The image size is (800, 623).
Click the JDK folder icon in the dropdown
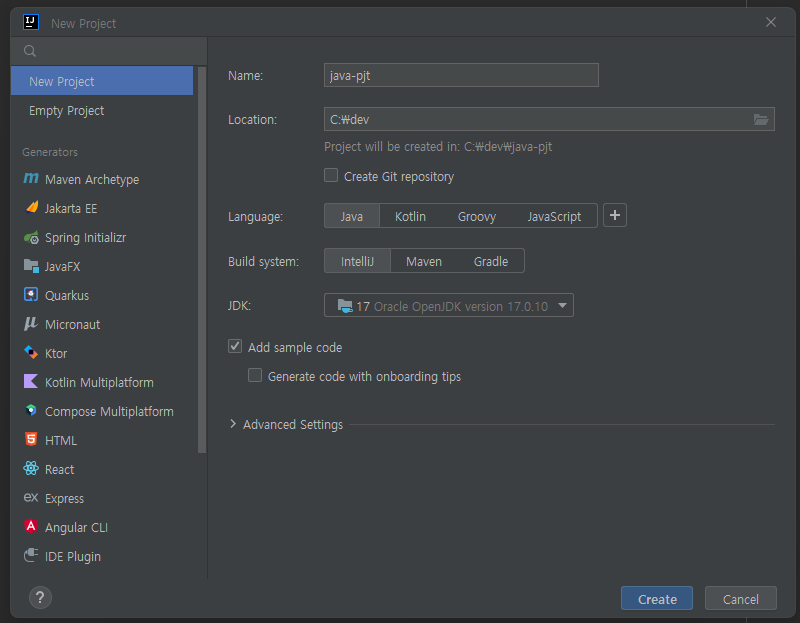point(345,306)
